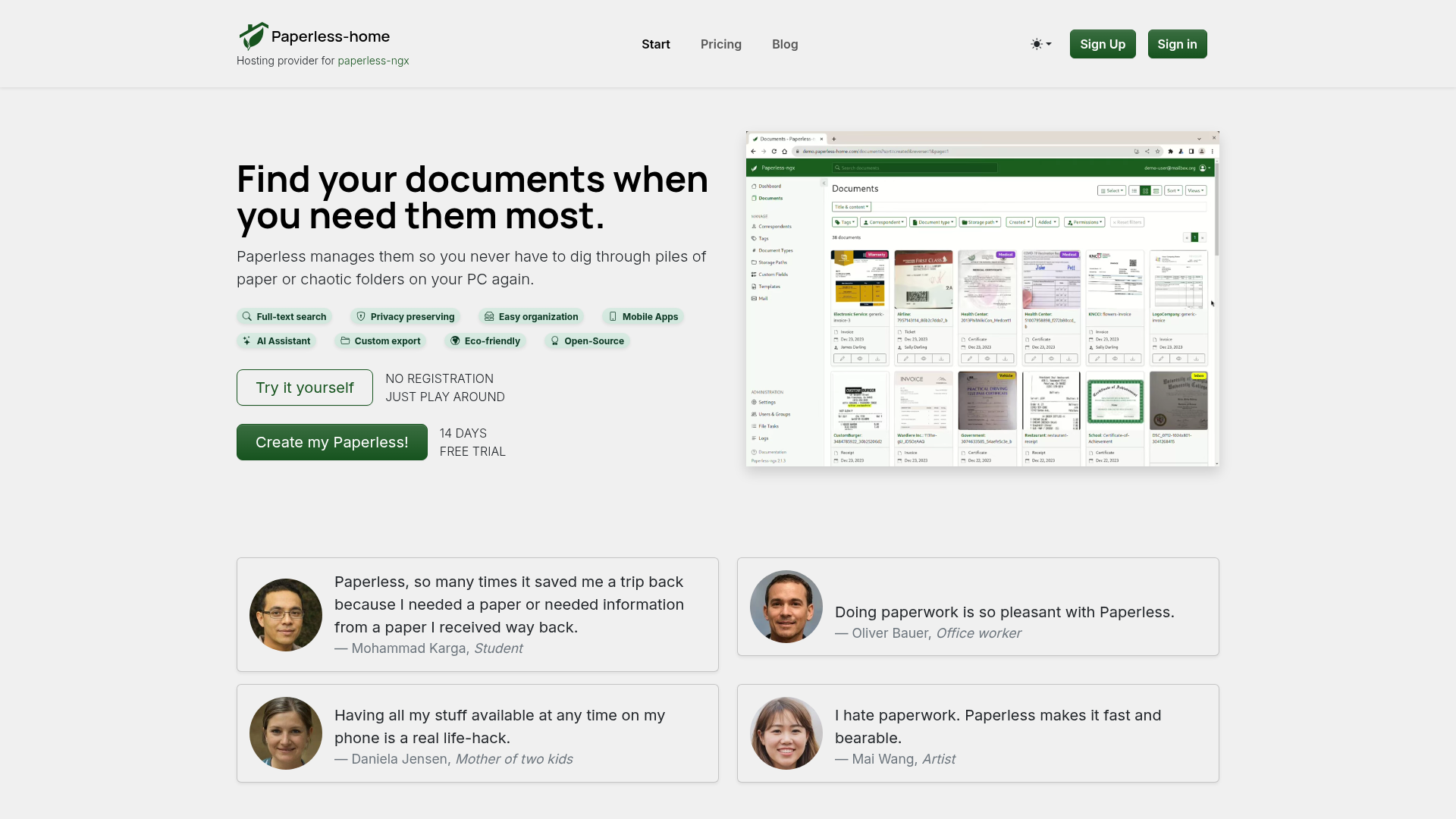Click the Easy organization inbox icon
Screen dimensions: 1456x819
489,317
